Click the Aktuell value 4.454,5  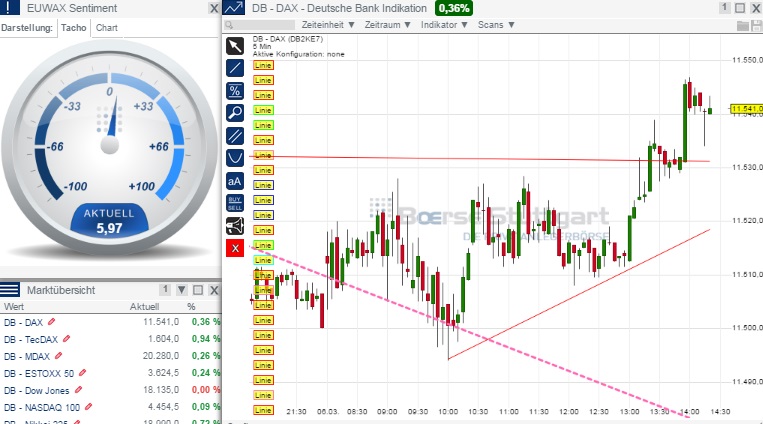coord(164,407)
